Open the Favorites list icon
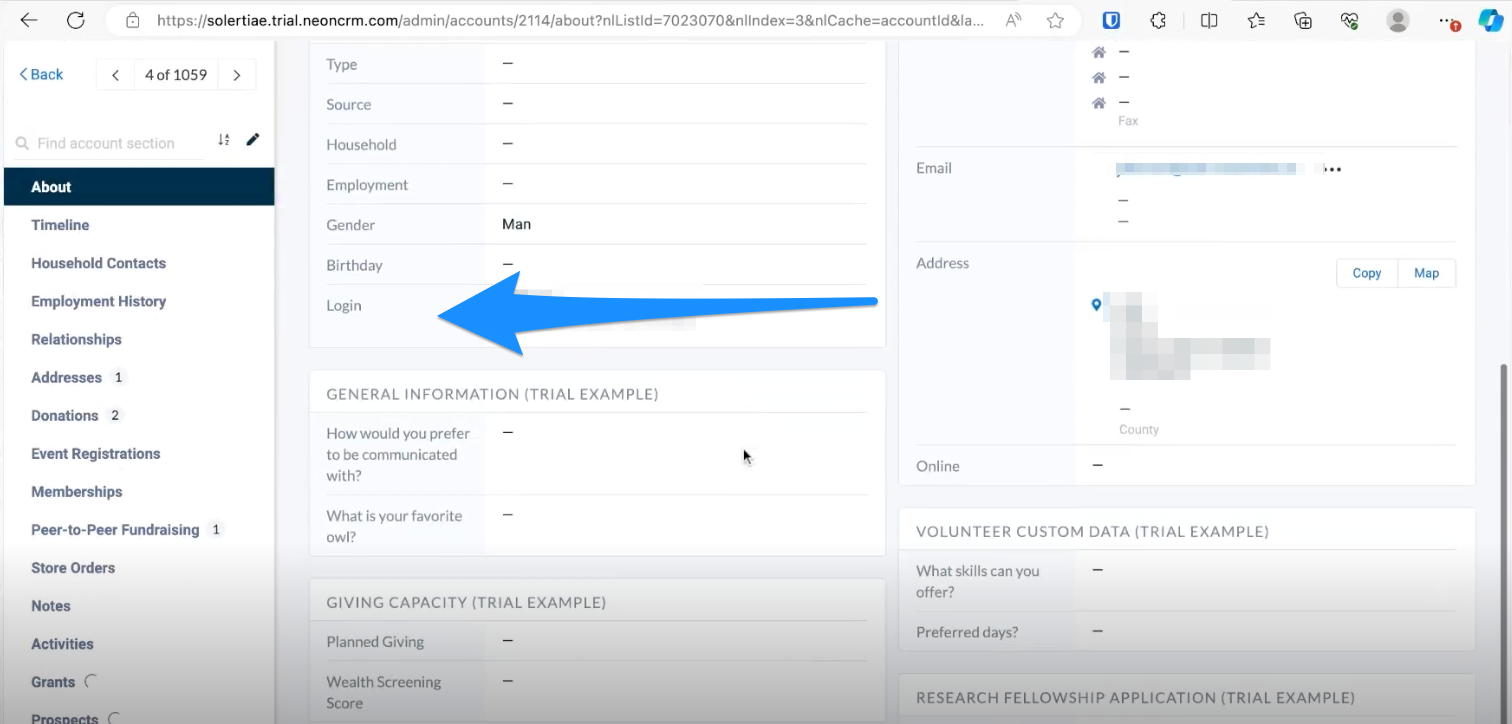 click(1256, 20)
